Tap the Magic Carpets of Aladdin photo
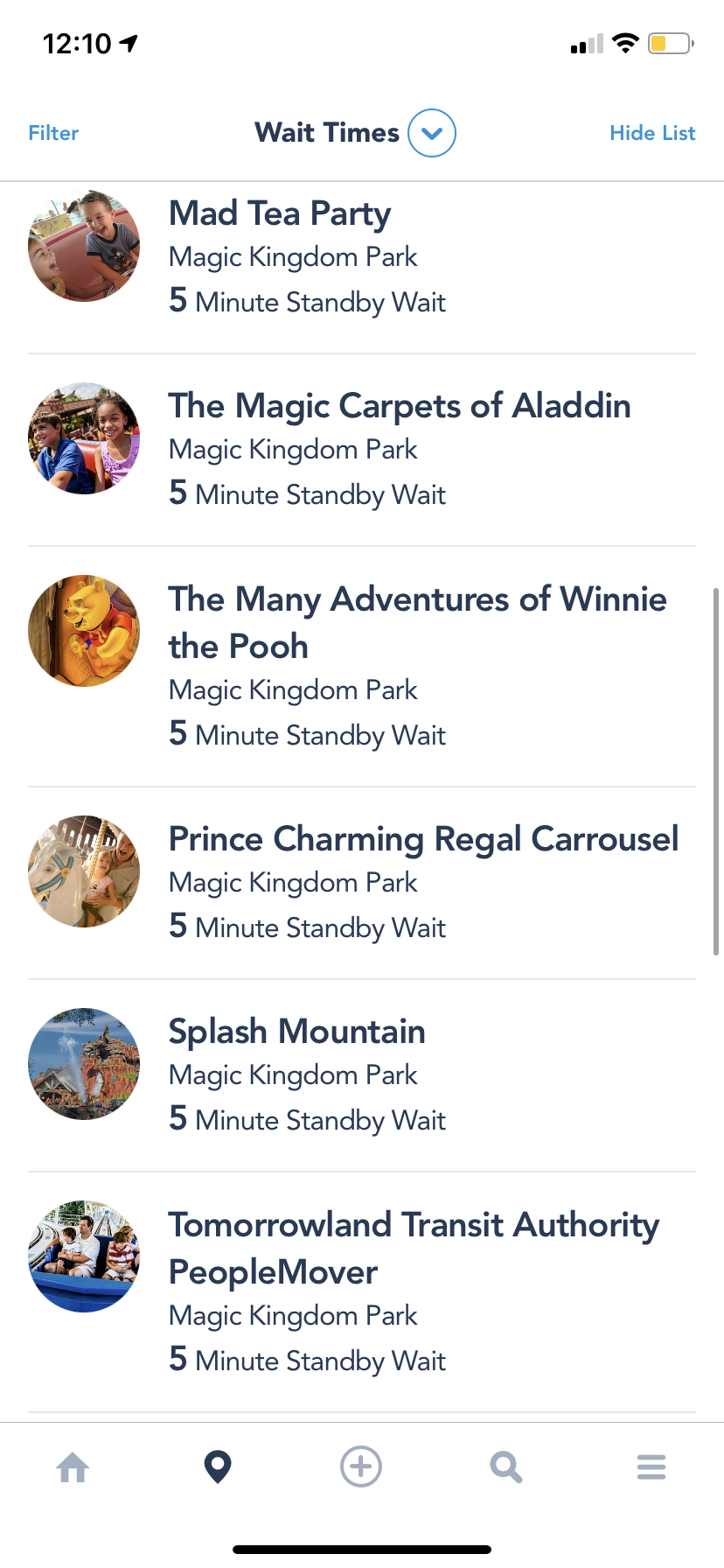The image size is (724, 1568). tap(84, 438)
